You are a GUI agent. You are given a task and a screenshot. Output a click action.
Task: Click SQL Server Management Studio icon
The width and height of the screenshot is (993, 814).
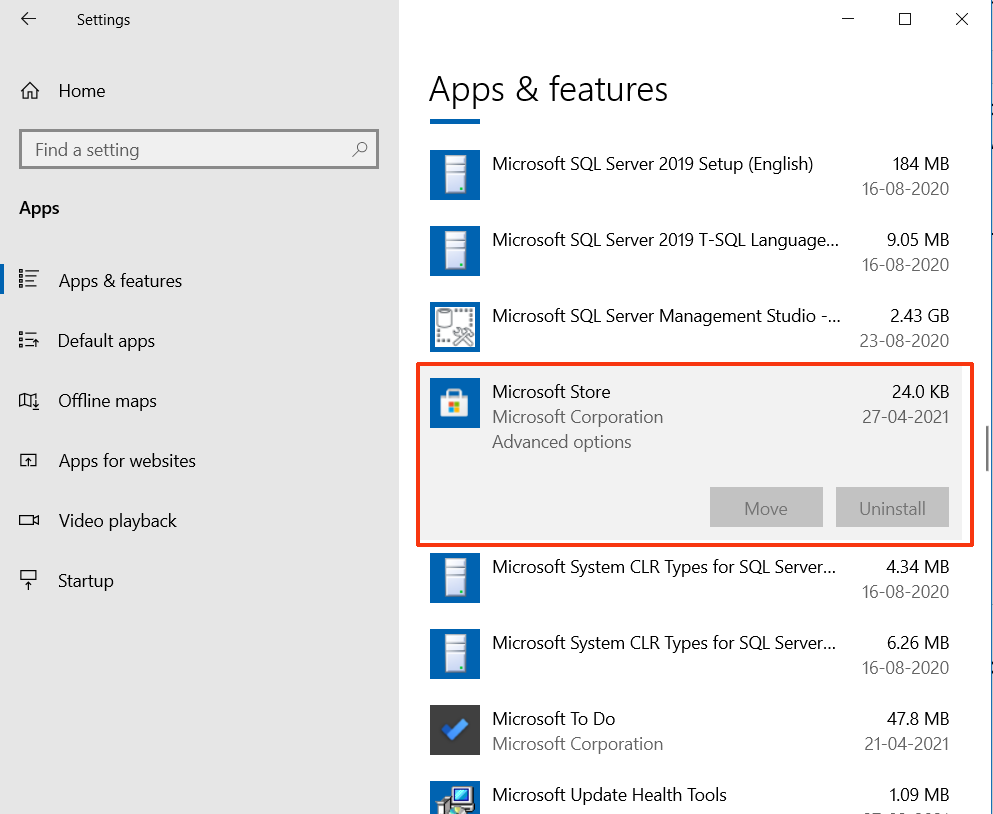pyautogui.click(x=455, y=327)
